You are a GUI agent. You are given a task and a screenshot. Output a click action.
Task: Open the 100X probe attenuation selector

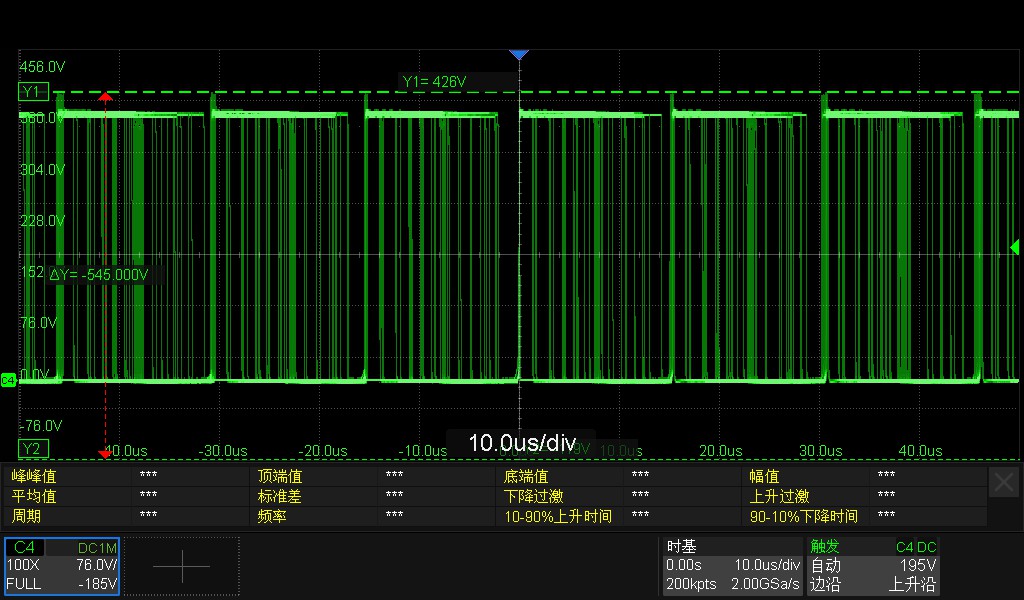(22, 564)
